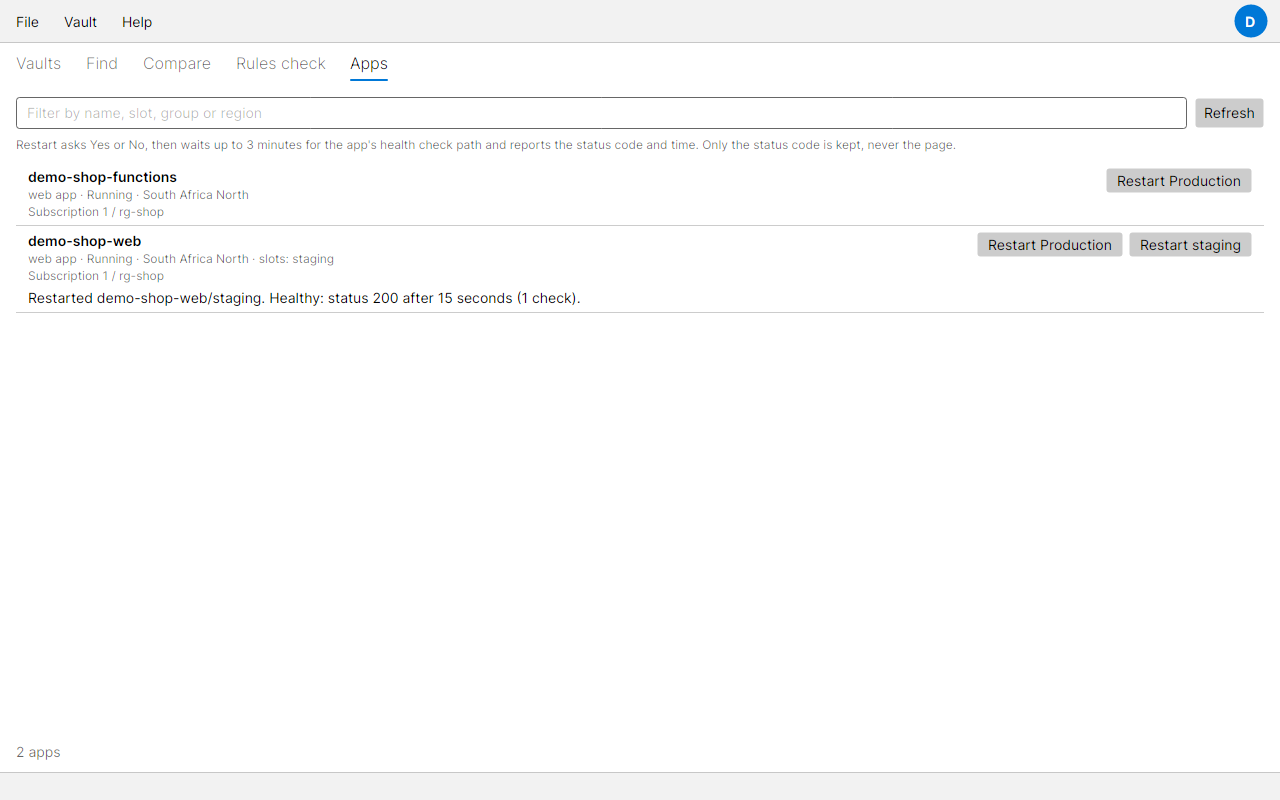Image resolution: width=1280 pixels, height=800 pixels.
Task: Select the demo-shop-functions app name
Action: pos(102,177)
